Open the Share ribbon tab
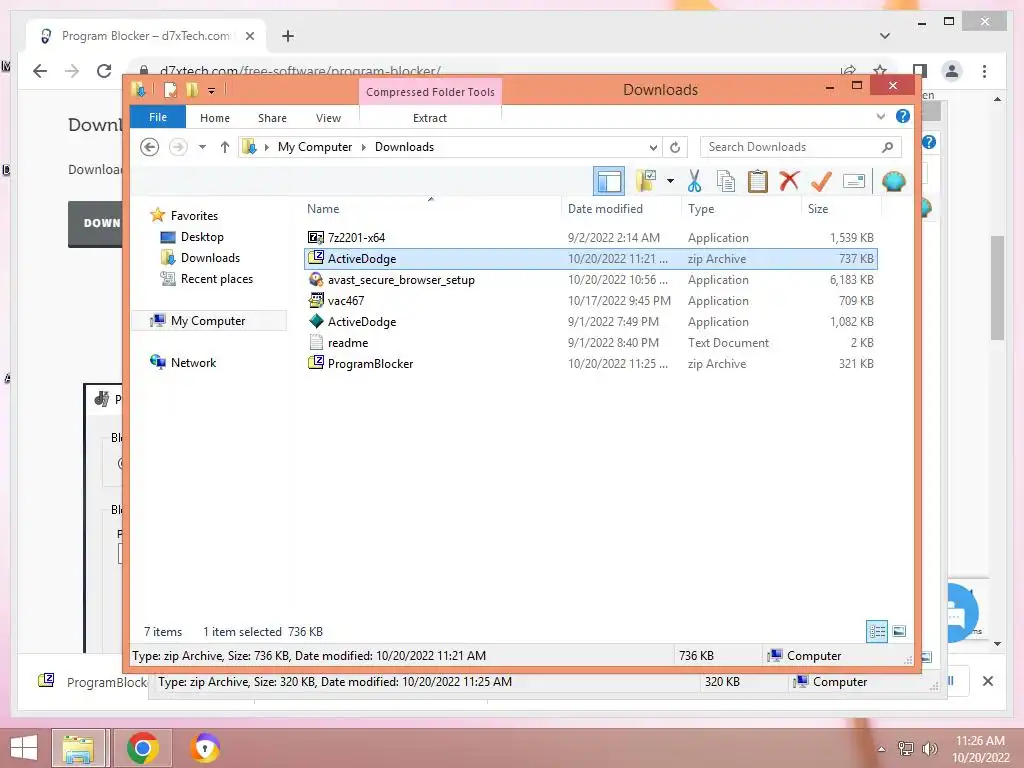1024x768 pixels. coord(272,118)
